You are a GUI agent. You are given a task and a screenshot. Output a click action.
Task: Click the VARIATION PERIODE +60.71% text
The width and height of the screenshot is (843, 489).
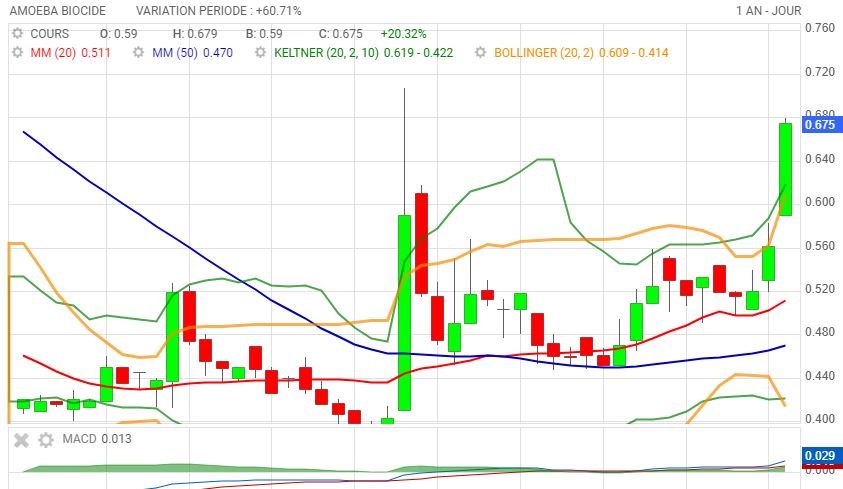(x=219, y=11)
